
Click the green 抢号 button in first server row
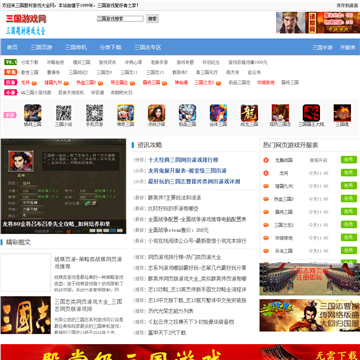349,160
